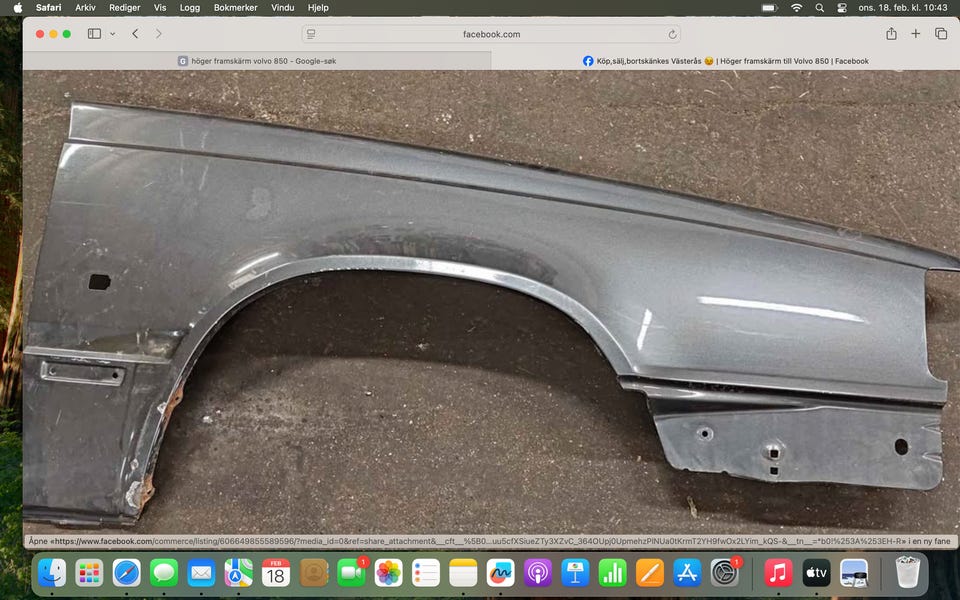Click the Wi-Fi status icon
960x600 pixels.
(x=796, y=7)
